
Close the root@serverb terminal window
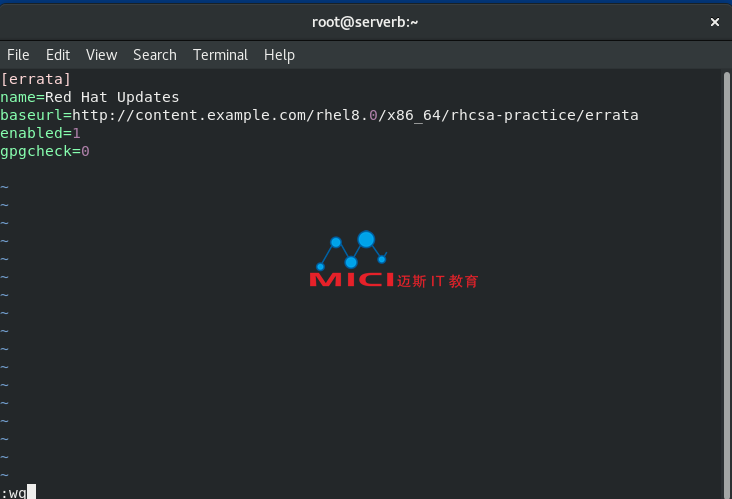click(x=714, y=22)
